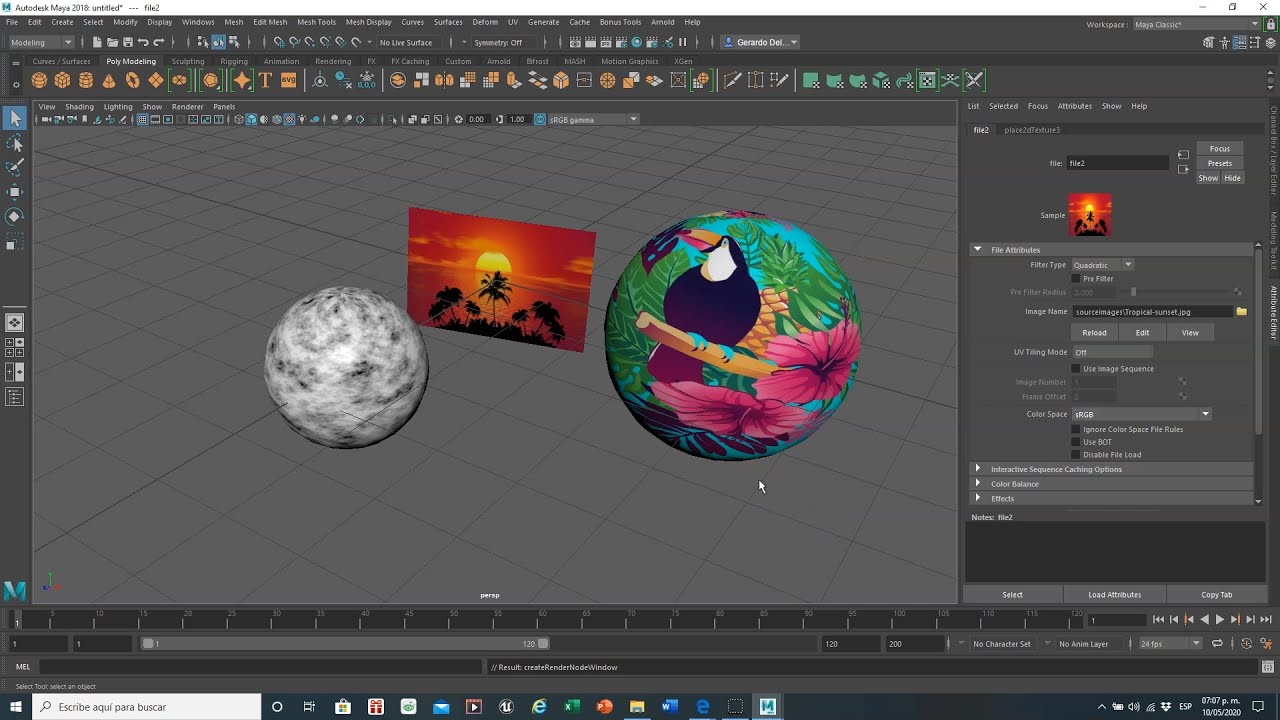
Task: Open place2dTexture3 attribute tab
Action: 1032,130
